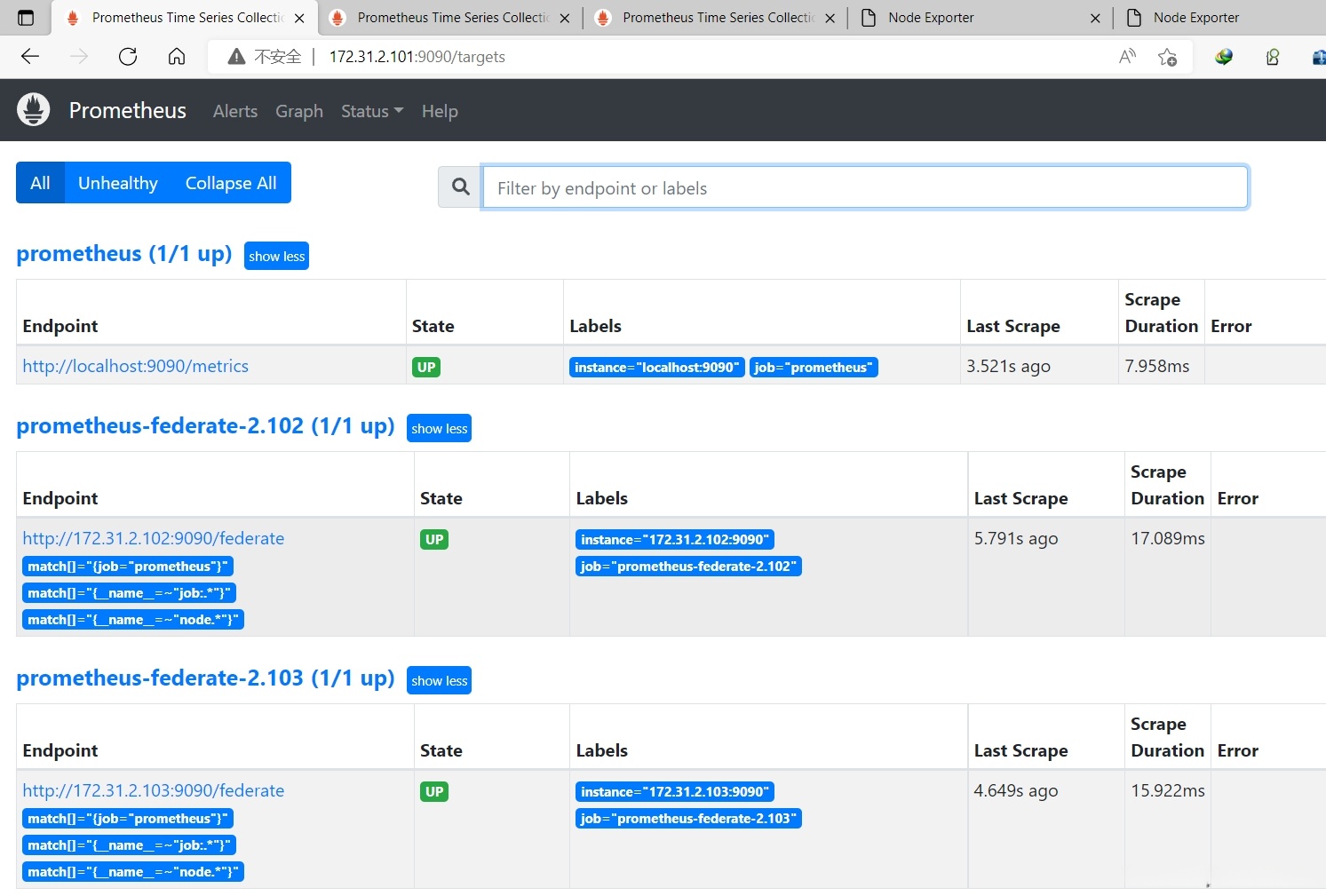The width and height of the screenshot is (1326, 896).
Task: Click the globe-shaped extension icon
Action: point(1224,57)
